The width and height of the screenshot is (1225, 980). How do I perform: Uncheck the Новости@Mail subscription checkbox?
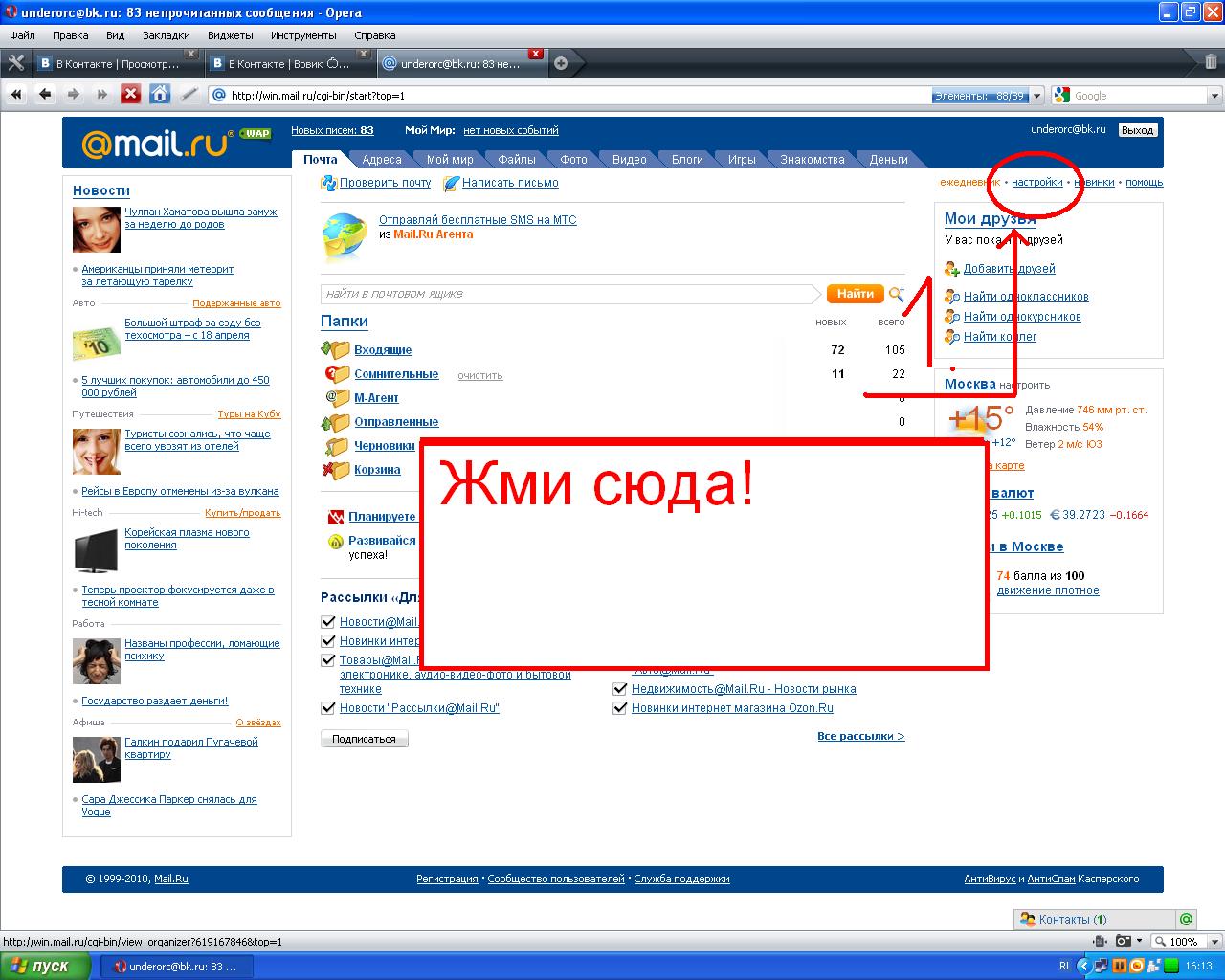pos(328,622)
